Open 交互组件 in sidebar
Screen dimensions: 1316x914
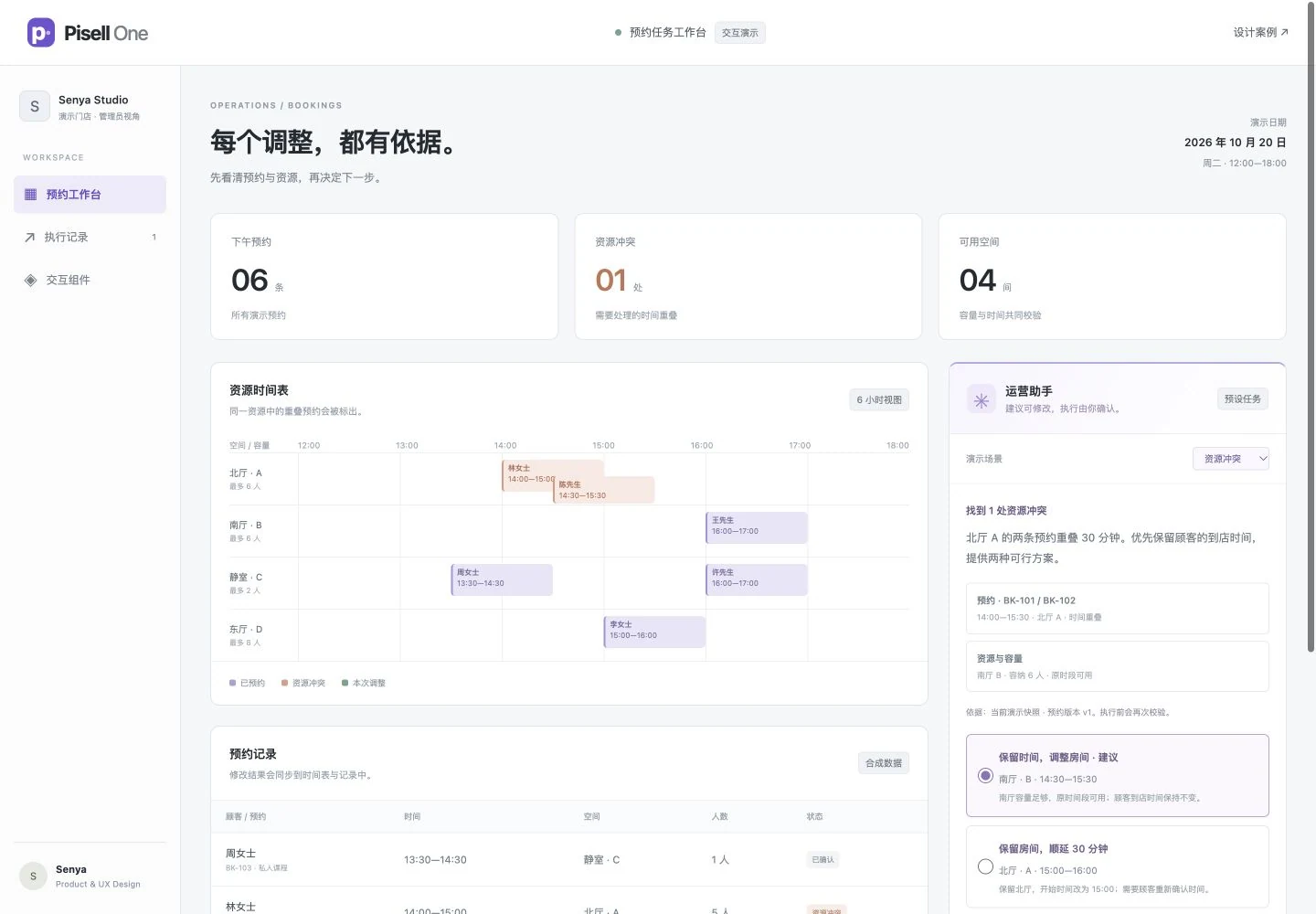click(x=90, y=280)
